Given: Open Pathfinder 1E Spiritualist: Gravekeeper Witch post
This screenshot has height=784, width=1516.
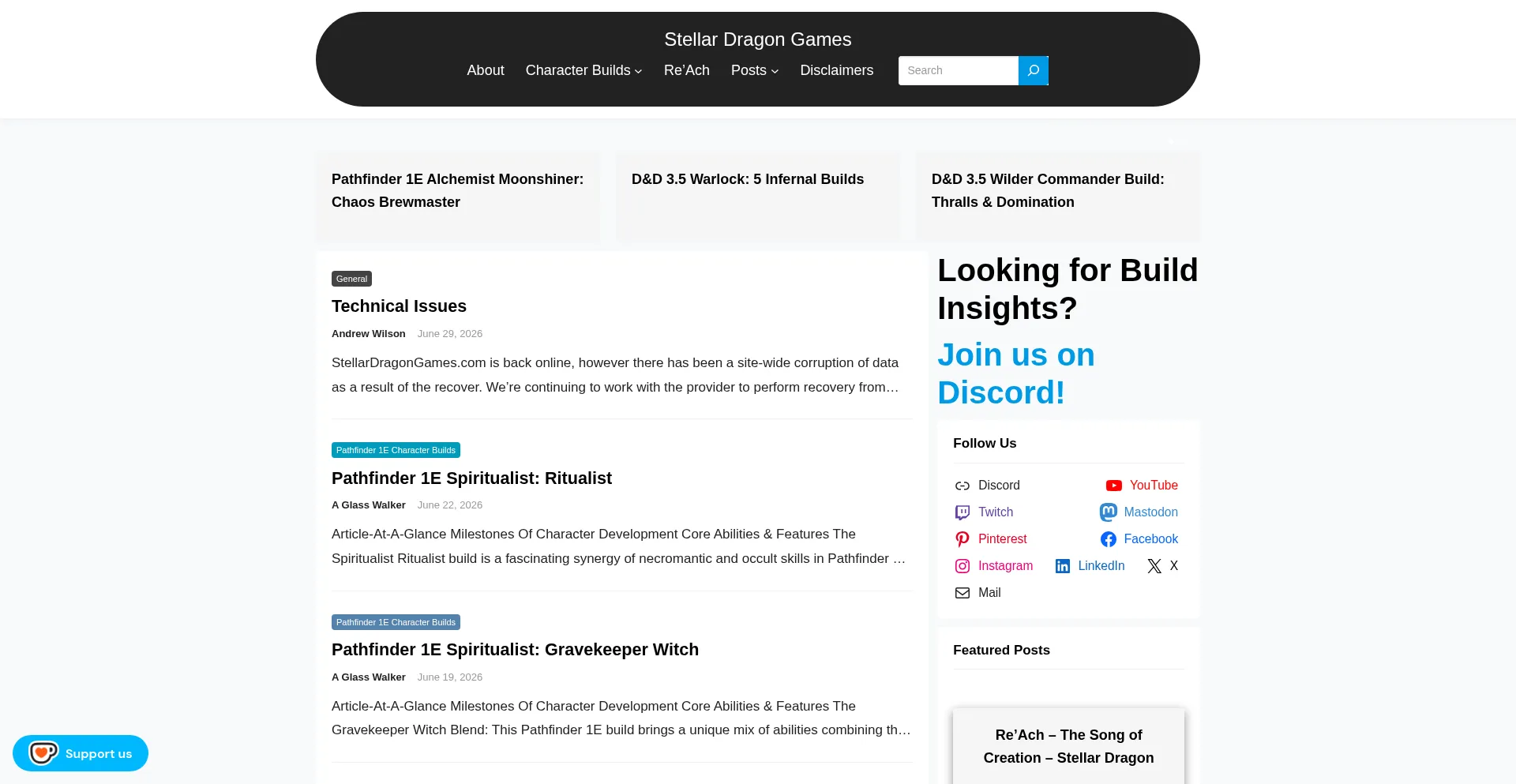Looking at the screenshot, I should (515, 650).
